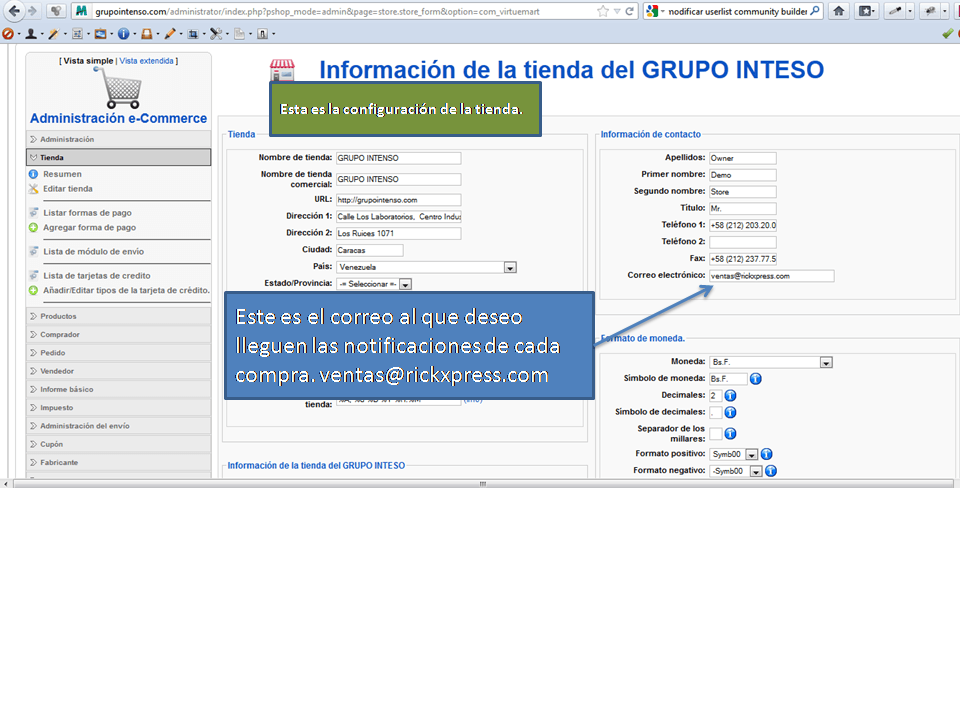Click the info icon beside Formato positivo

point(766,454)
